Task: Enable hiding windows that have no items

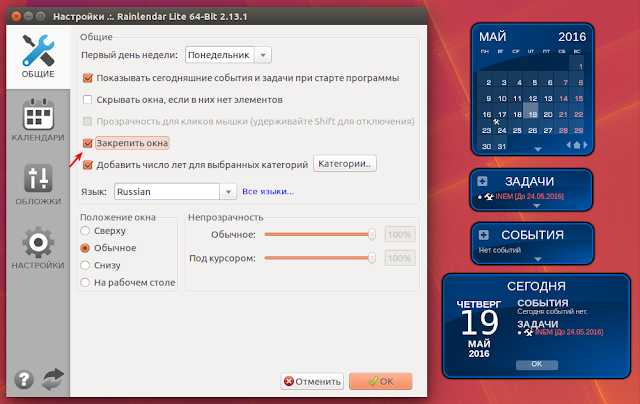Action: click(87, 100)
